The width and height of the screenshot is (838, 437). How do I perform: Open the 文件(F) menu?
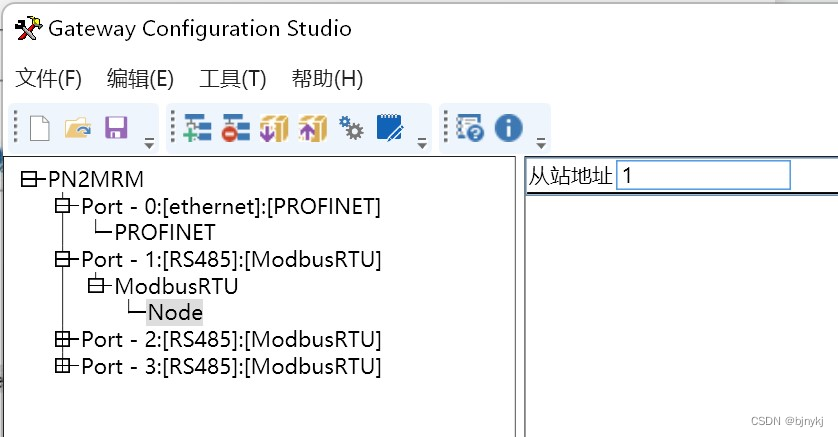[x=48, y=79]
